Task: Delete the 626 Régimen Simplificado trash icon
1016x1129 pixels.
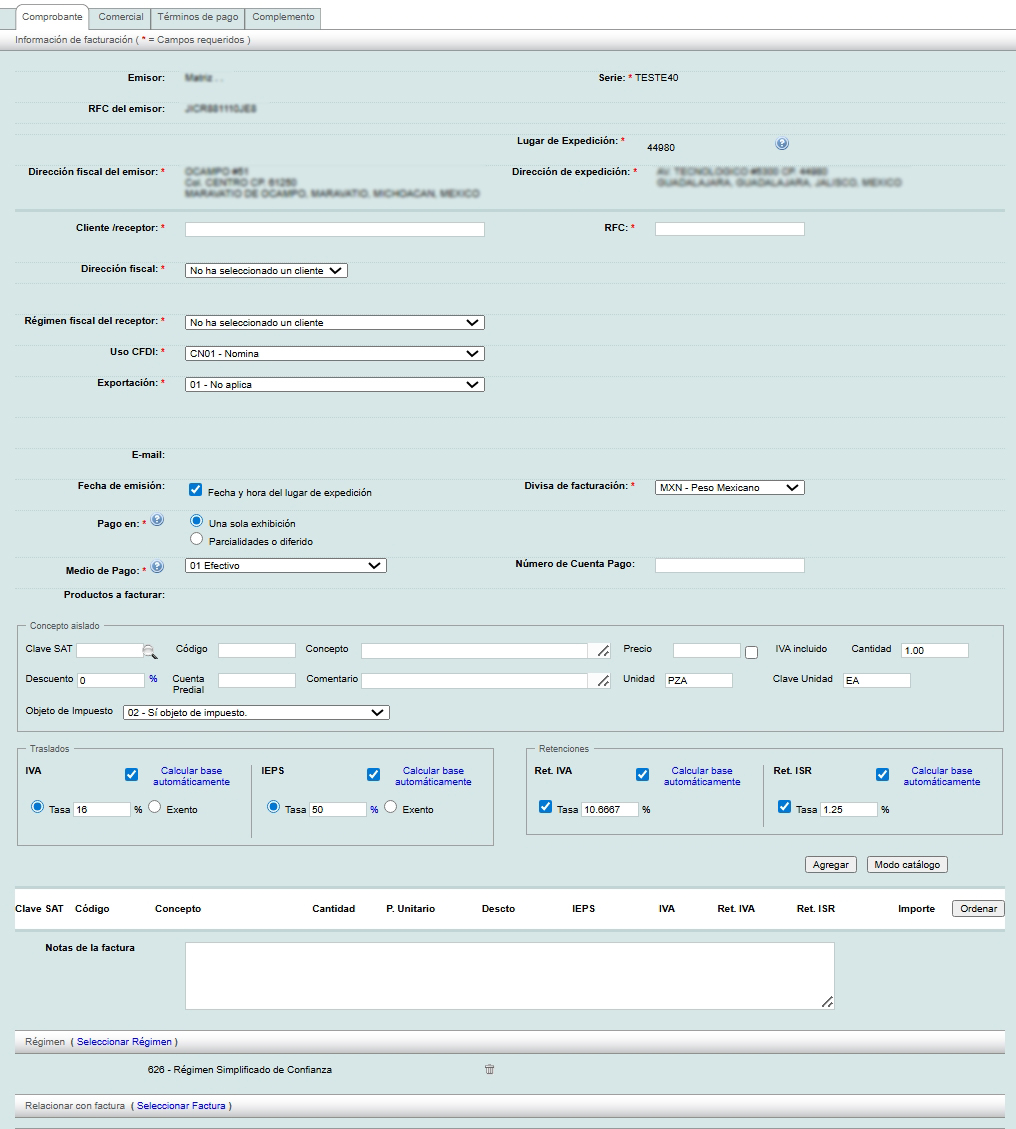Action: (x=489, y=1069)
